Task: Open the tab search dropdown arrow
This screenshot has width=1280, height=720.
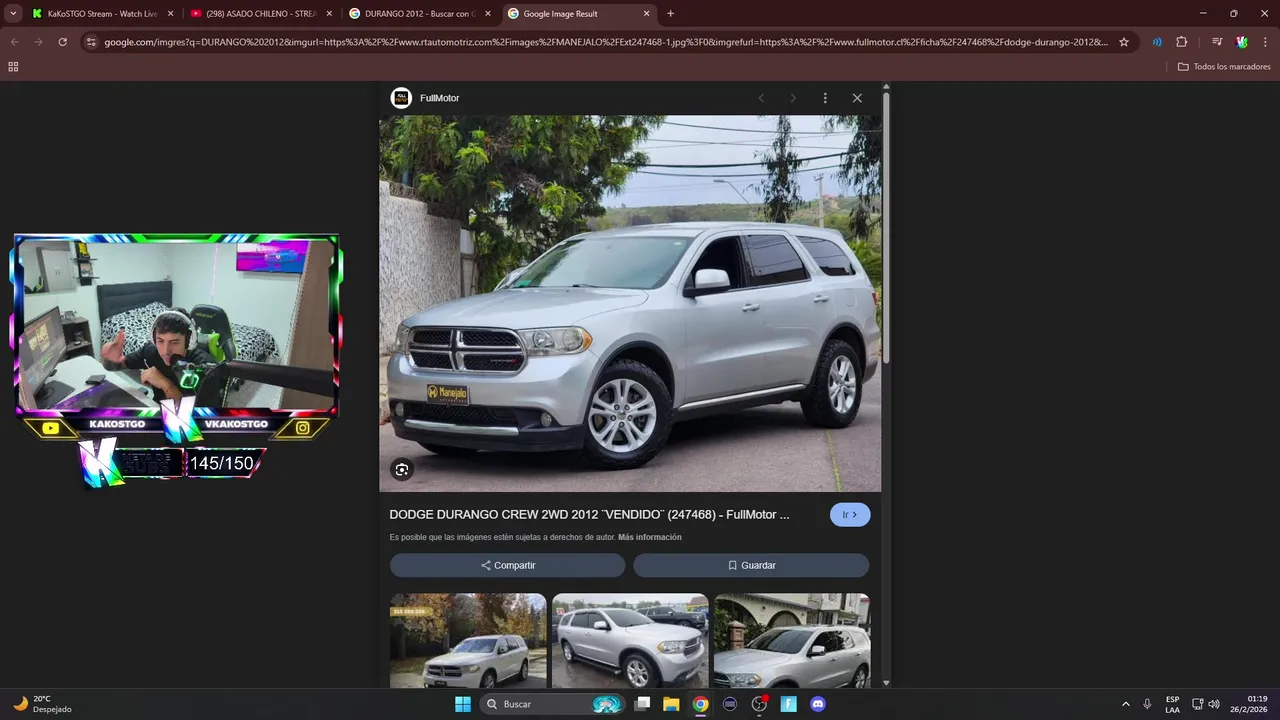Action: pos(13,13)
